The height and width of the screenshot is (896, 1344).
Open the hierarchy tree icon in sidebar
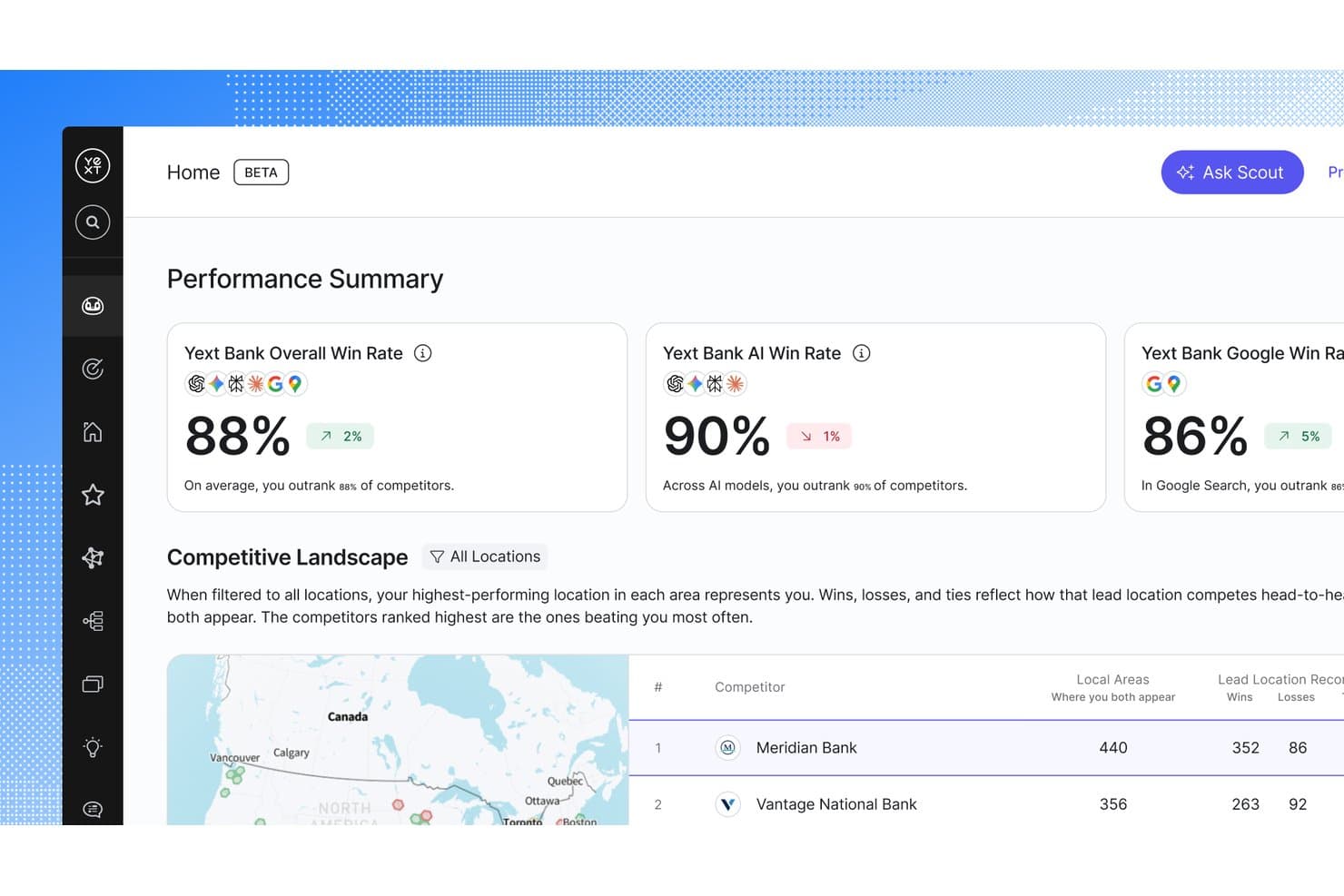[x=93, y=621]
